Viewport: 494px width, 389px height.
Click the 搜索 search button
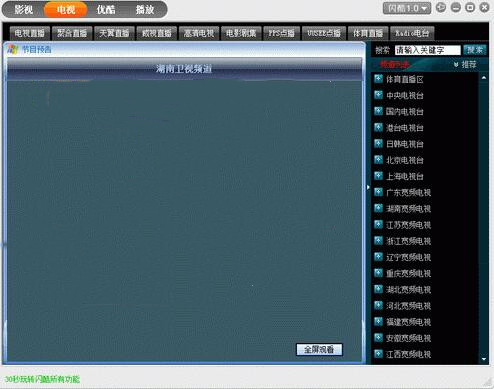(x=475, y=50)
